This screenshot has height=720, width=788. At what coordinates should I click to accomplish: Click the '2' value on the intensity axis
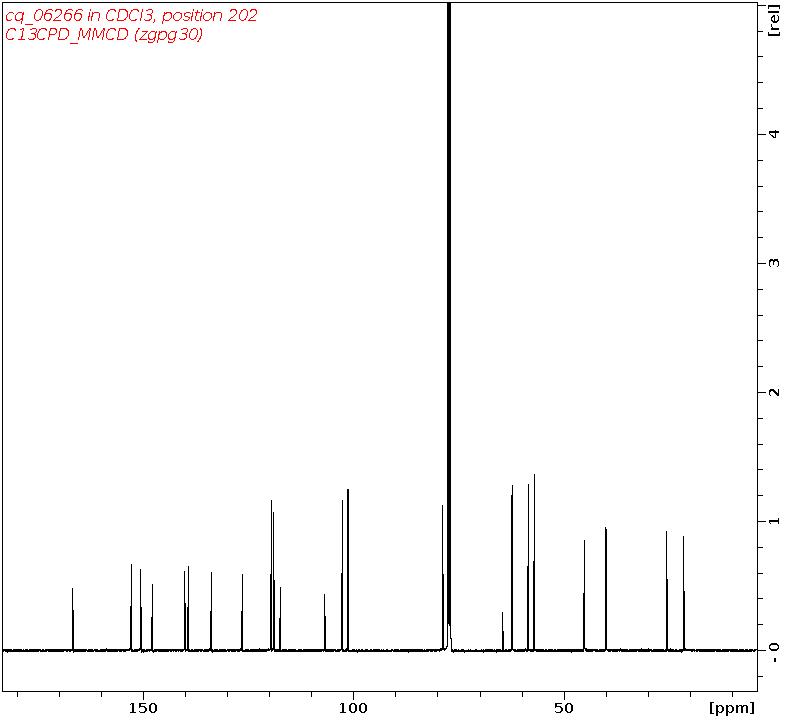coord(774,392)
